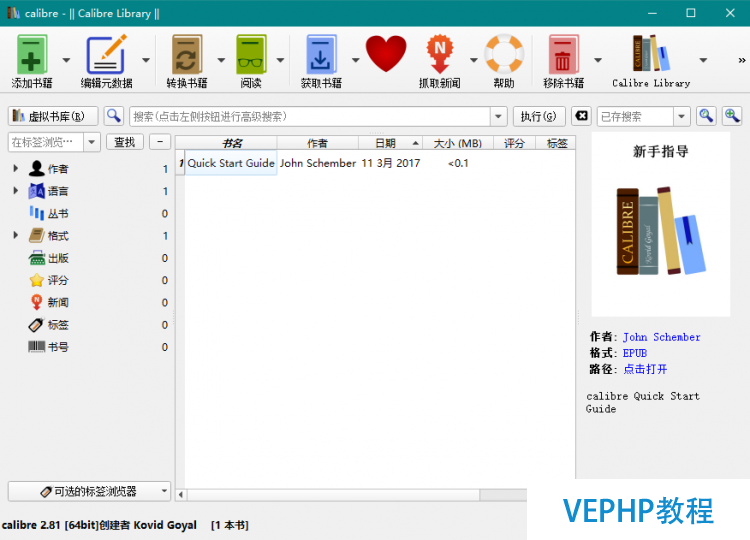Open the Virtual library (虚拟书库) button
The width and height of the screenshot is (750, 540).
click(53, 116)
